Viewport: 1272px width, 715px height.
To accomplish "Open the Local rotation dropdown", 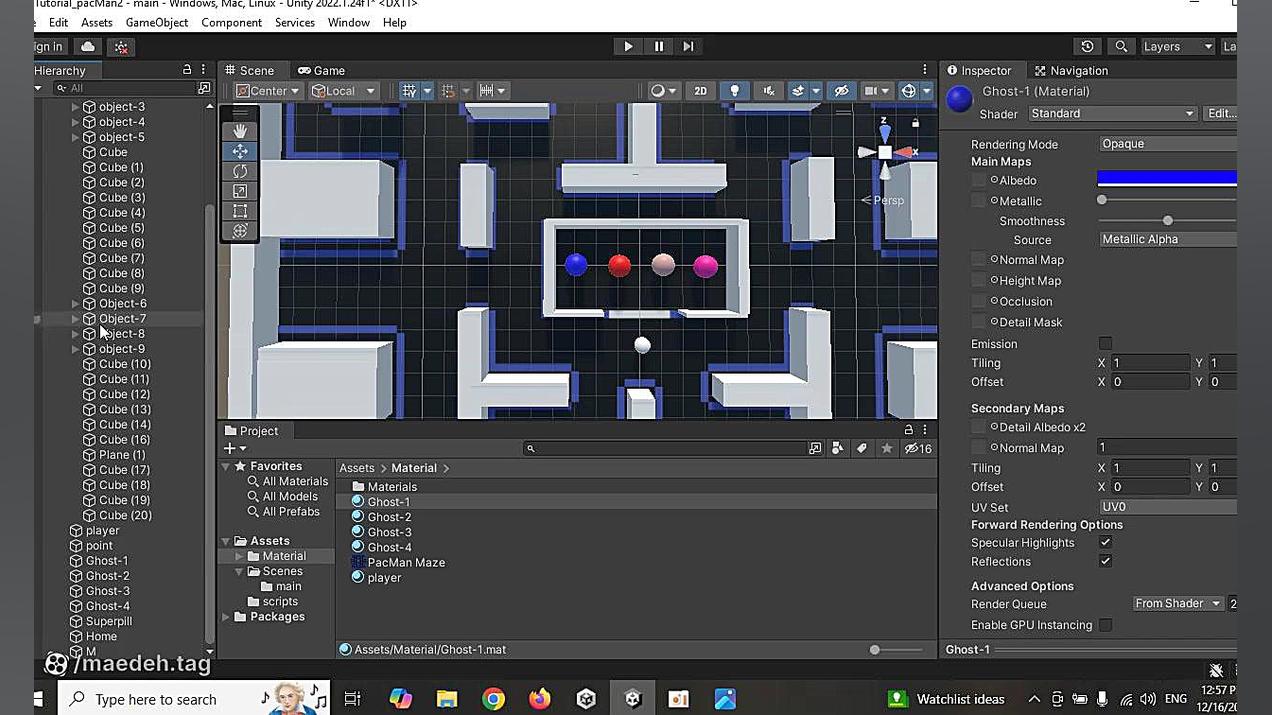I will tap(344, 91).
